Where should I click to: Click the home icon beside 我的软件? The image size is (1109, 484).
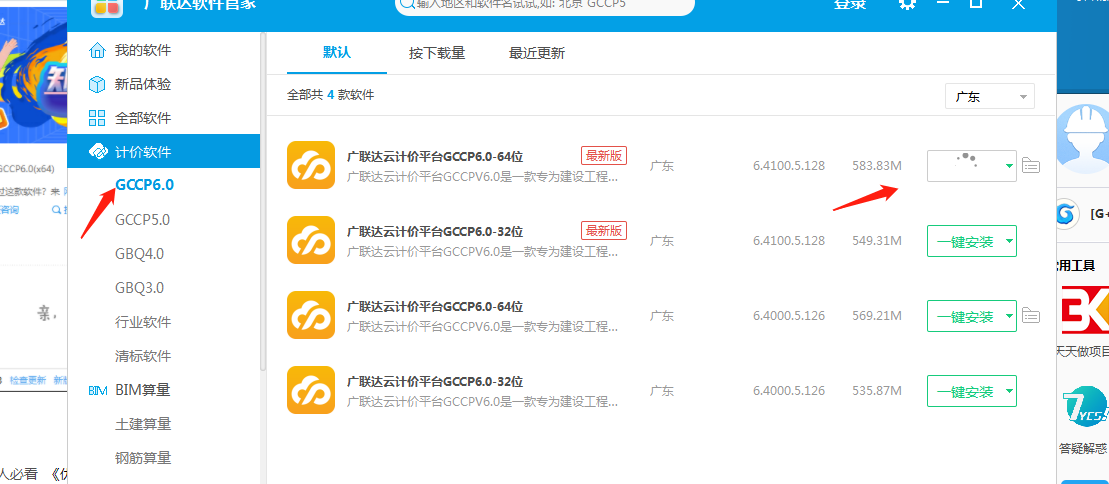pyautogui.click(x=97, y=50)
